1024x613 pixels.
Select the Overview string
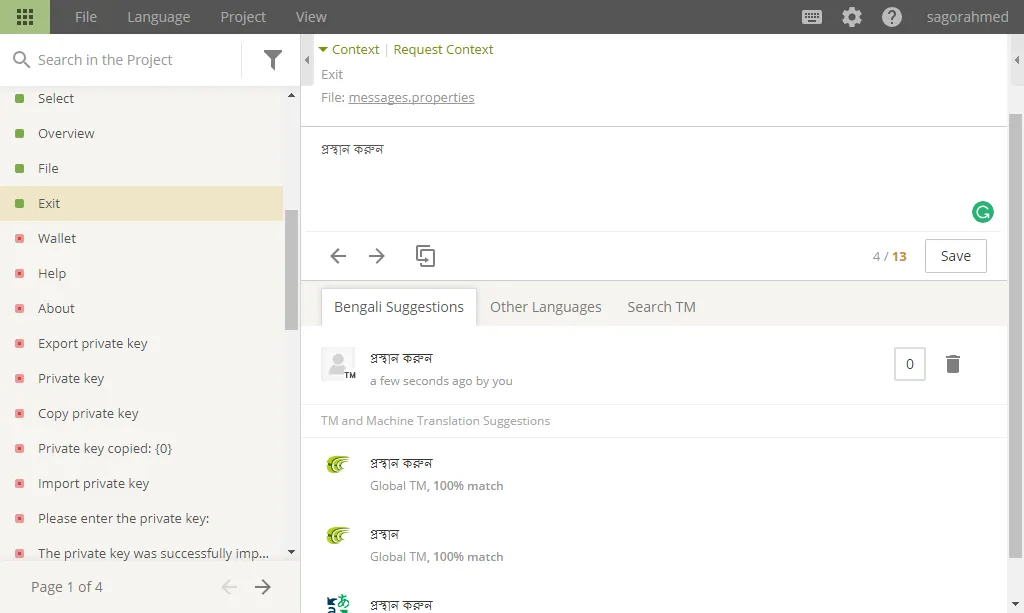[x=141, y=133]
